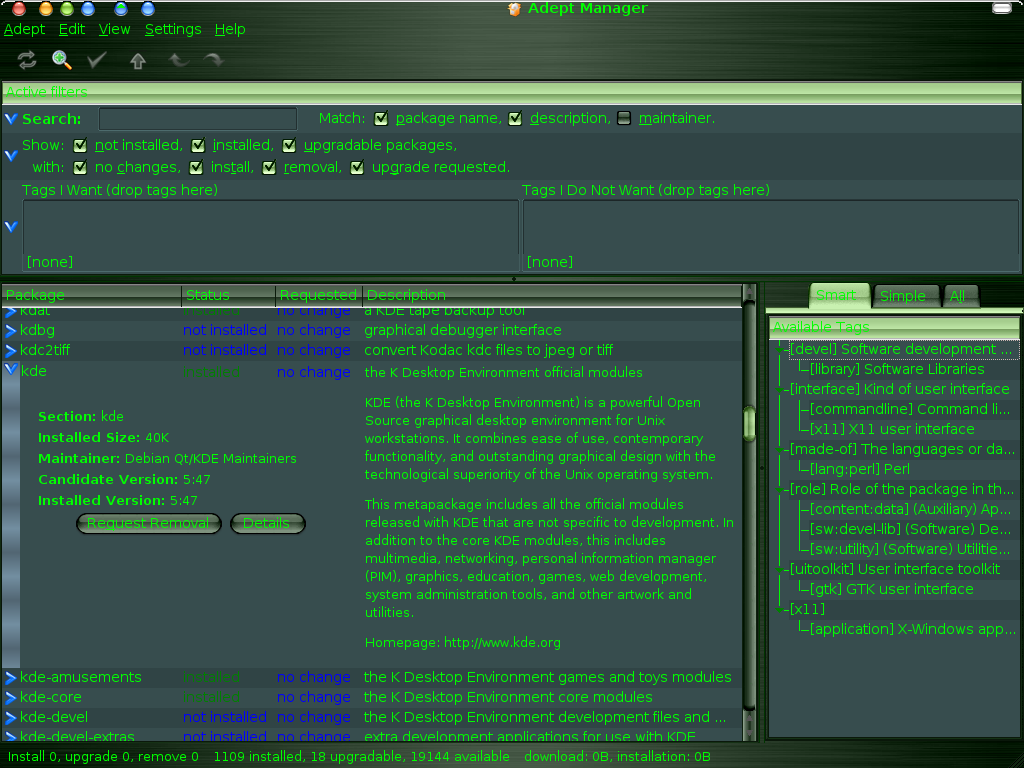Select the [role] Role of the package tag

point(901,490)
